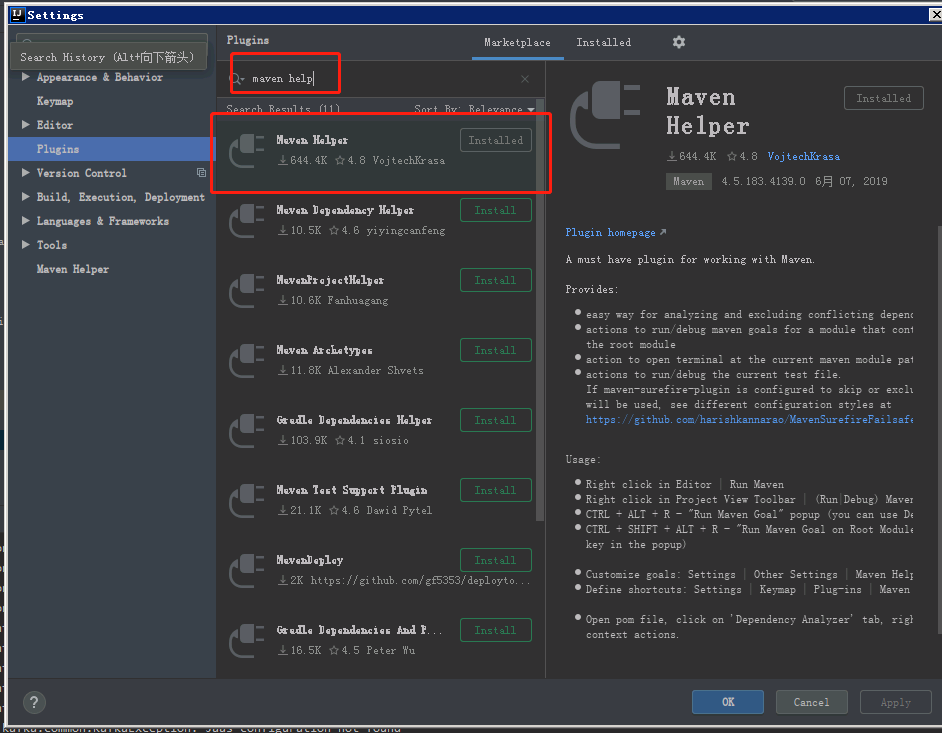Click the copy icon next to Version Control

(201, 173)
